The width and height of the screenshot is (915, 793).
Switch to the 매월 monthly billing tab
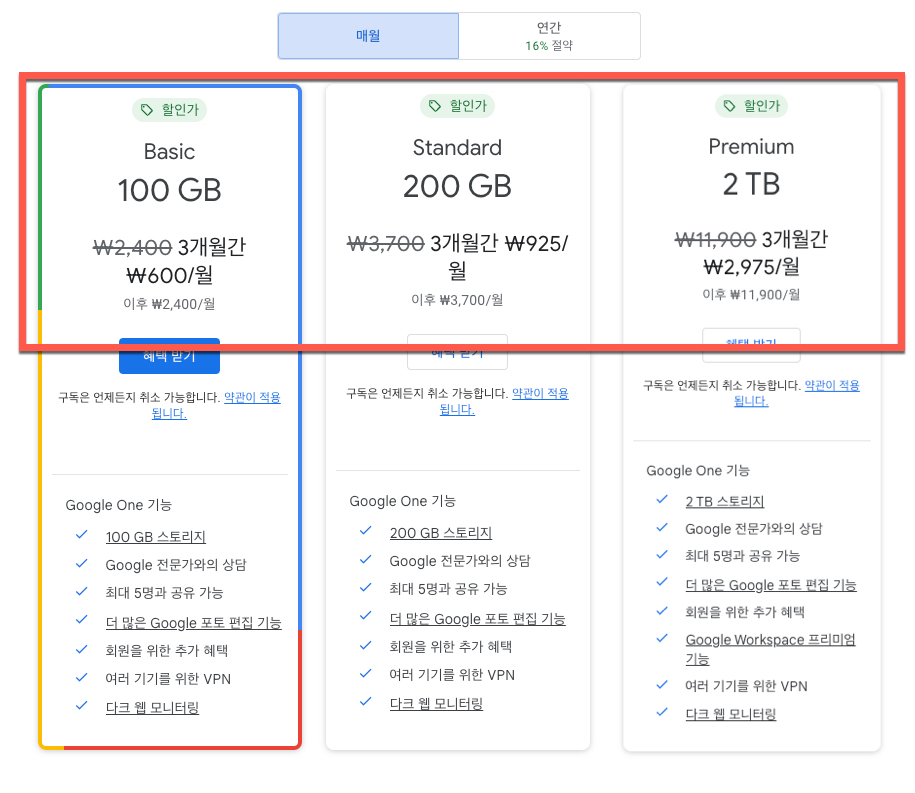368,36
